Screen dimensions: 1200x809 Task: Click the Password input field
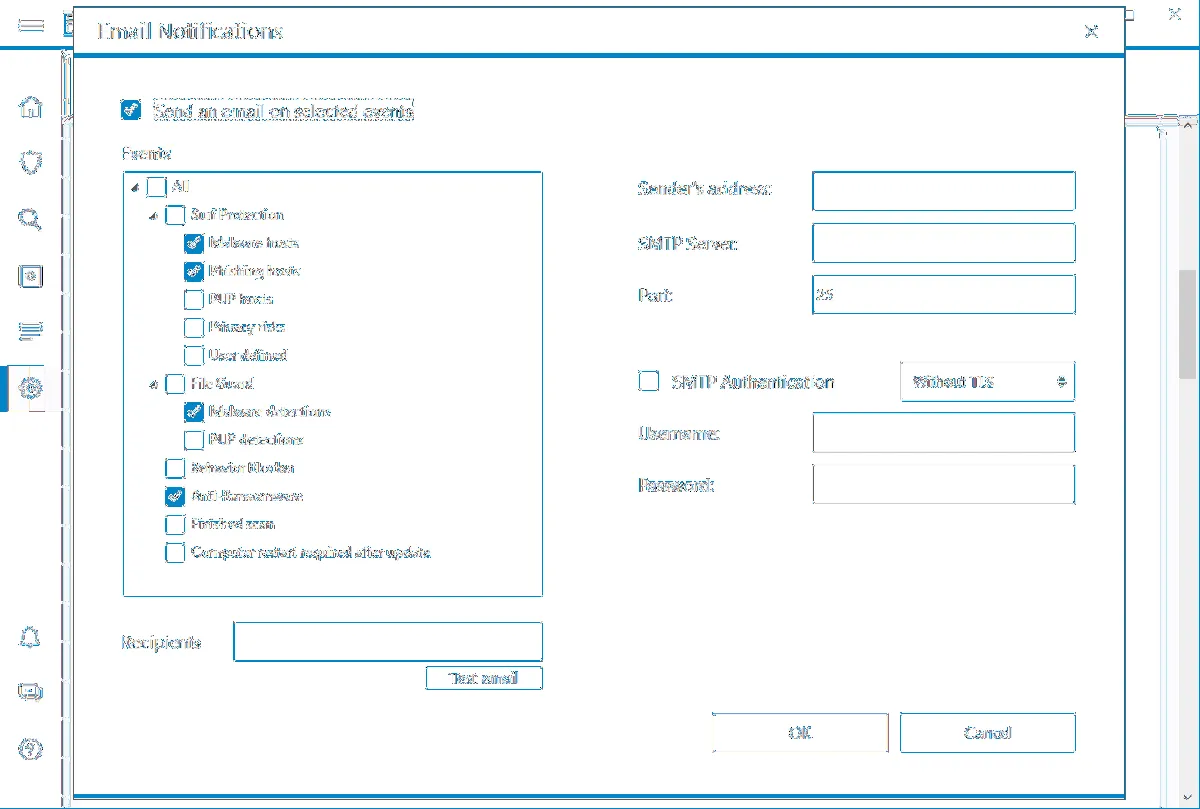point(944,485)
